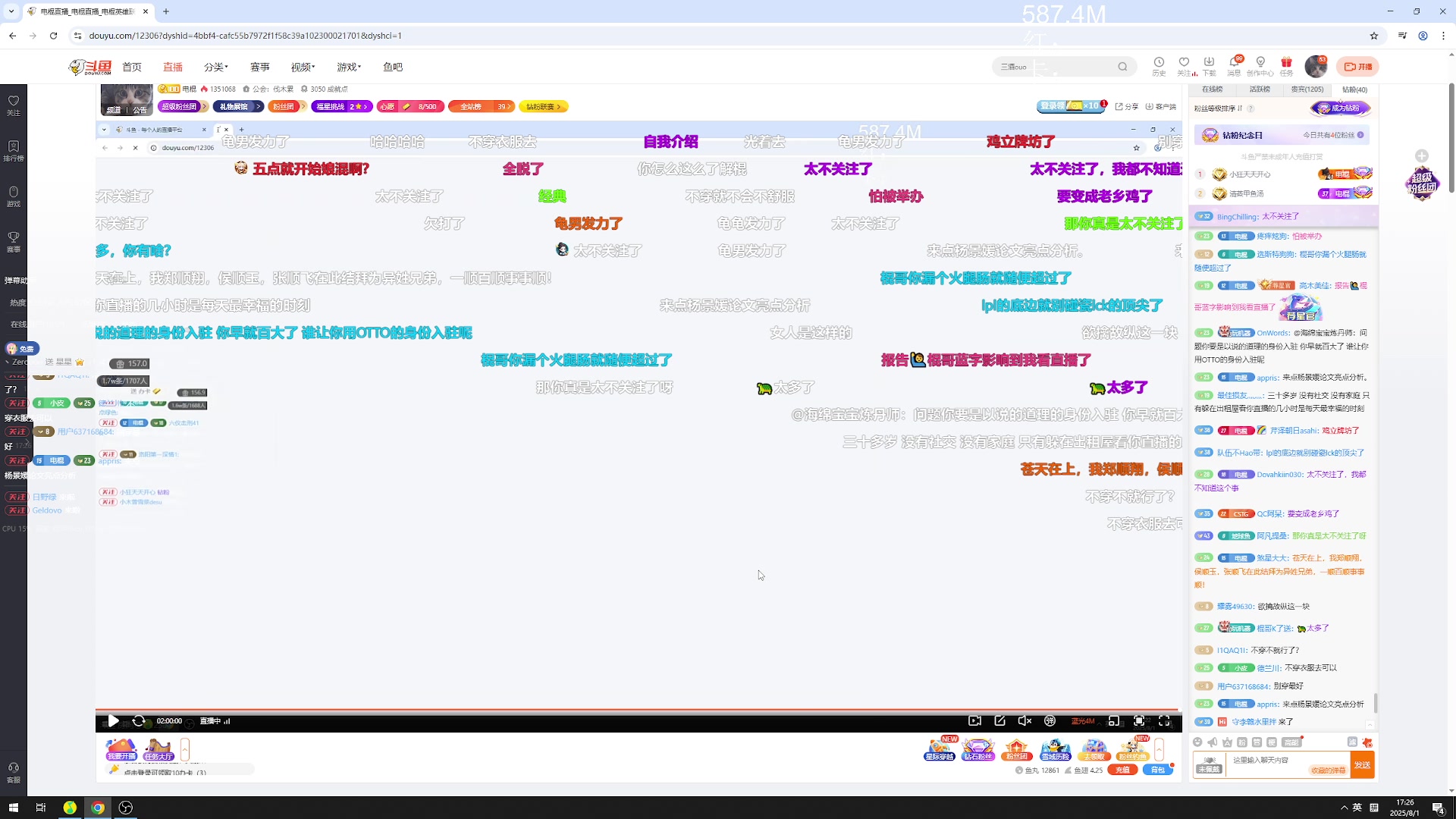1456x819 pixels.
Task: Click the 超级粉丝团 floating badge
Action: point(1422,183)
